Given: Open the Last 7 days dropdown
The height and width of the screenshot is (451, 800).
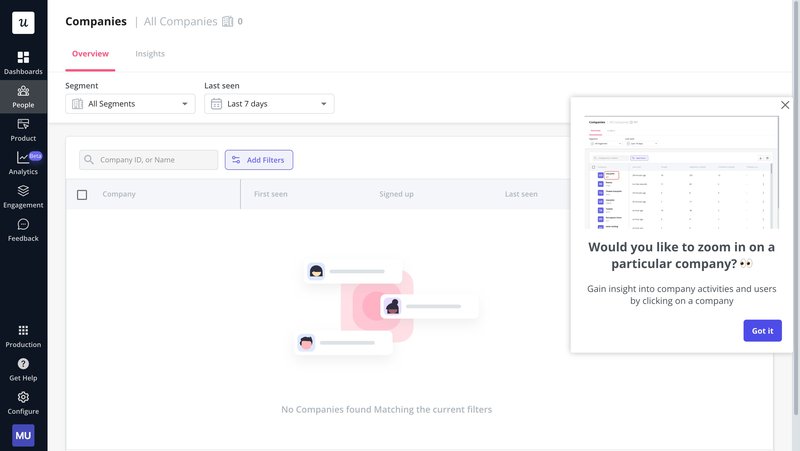Looking at the screenshot, I should coord(269,104).
